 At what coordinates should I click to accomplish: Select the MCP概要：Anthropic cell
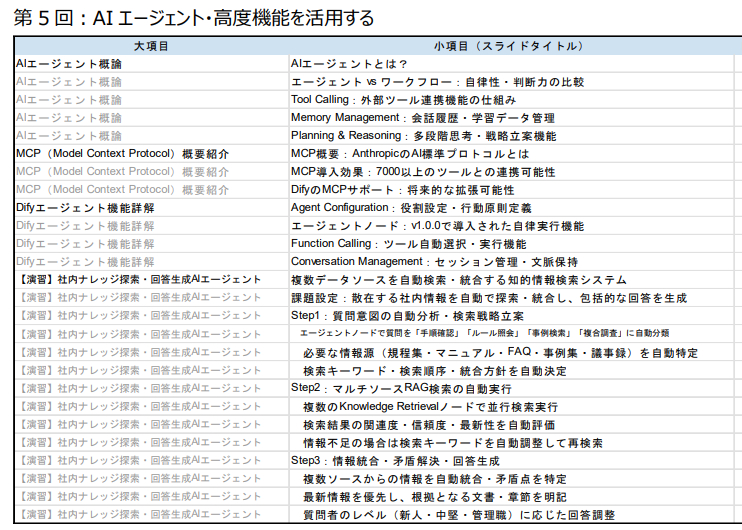(x=409, y=154)
